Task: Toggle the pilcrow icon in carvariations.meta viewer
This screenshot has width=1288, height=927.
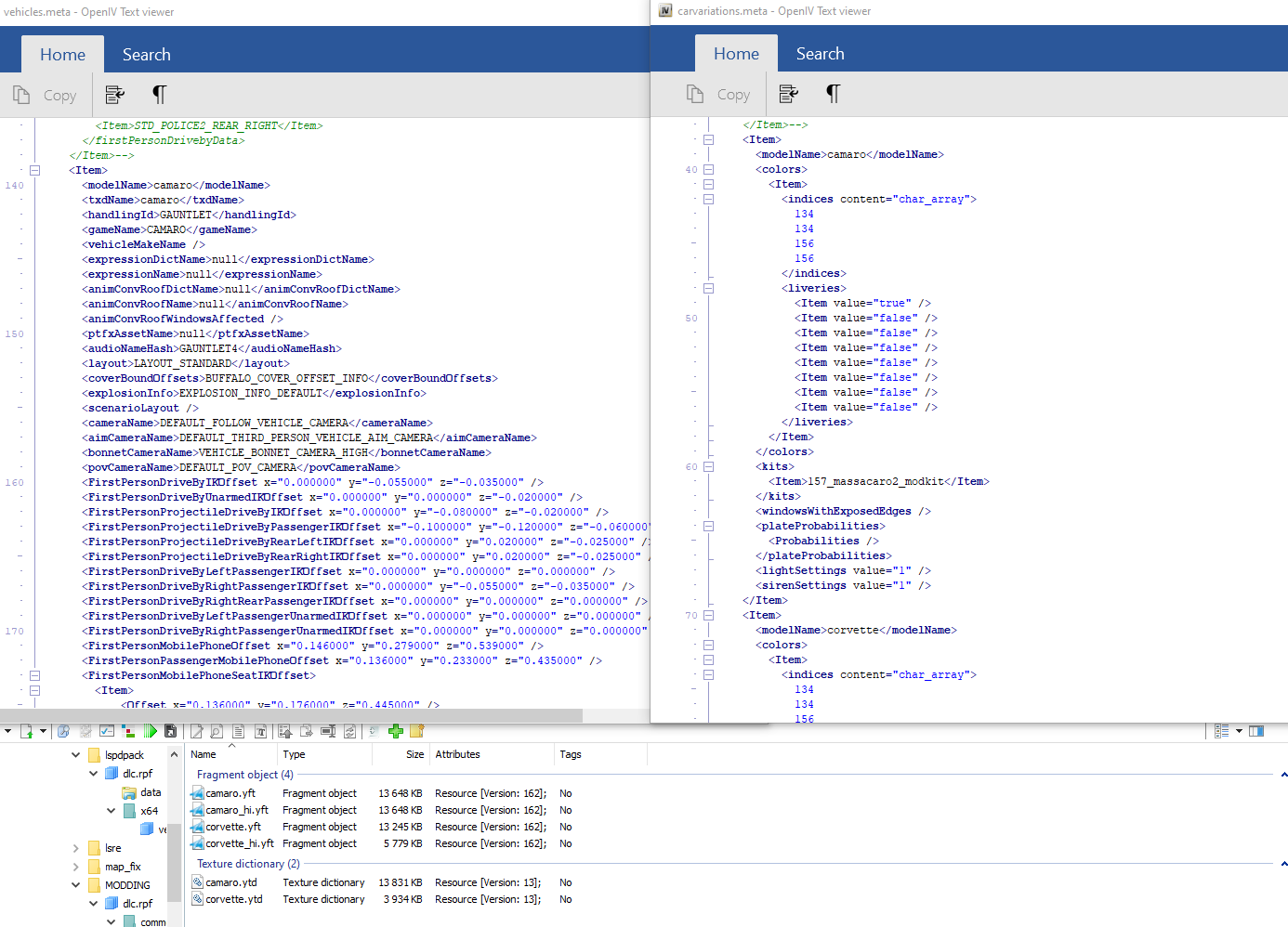Action: (833, 94)
